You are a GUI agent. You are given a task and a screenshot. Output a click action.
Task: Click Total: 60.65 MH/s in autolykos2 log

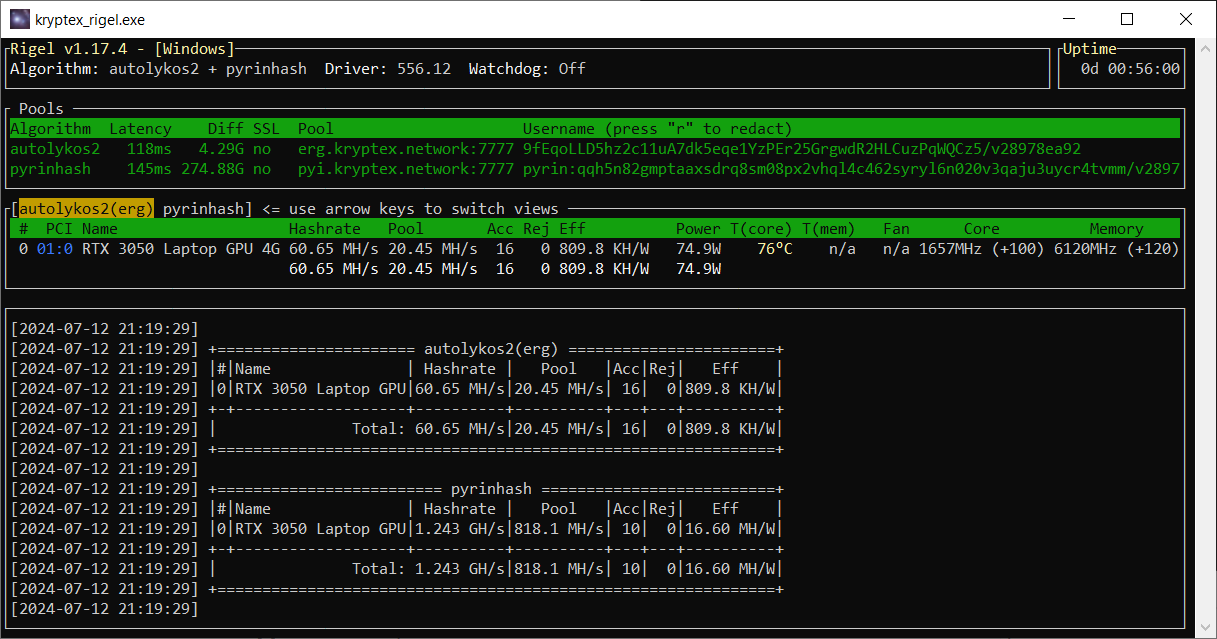(x=428, y=429)
